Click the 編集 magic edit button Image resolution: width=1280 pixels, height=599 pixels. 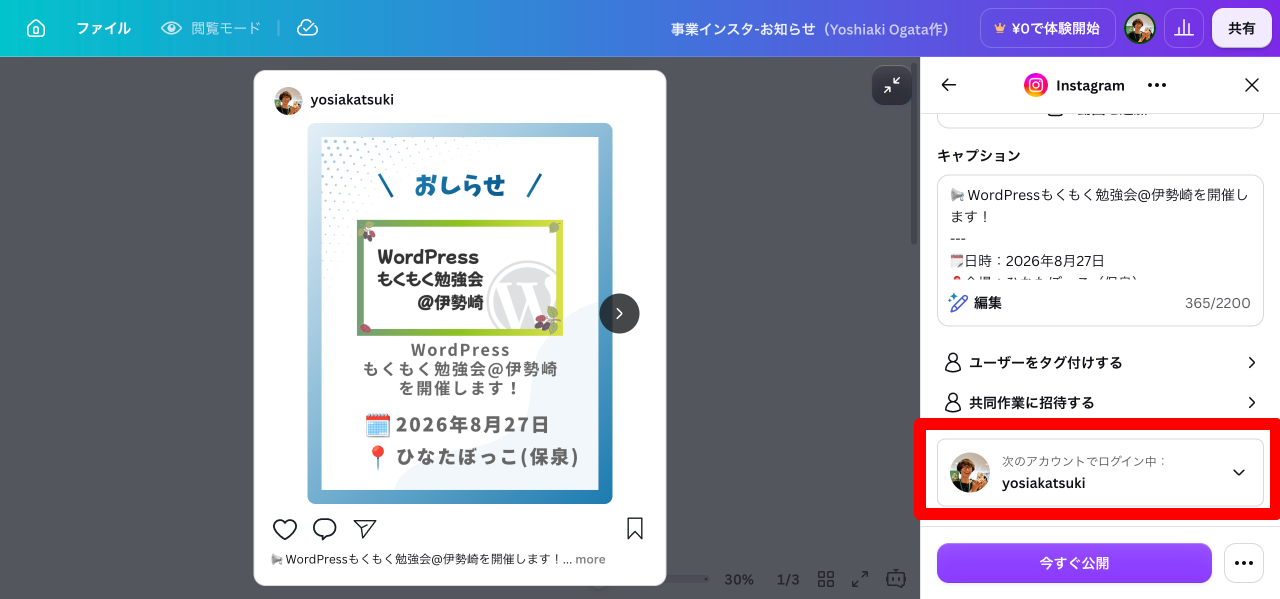[x=976, y=302]
